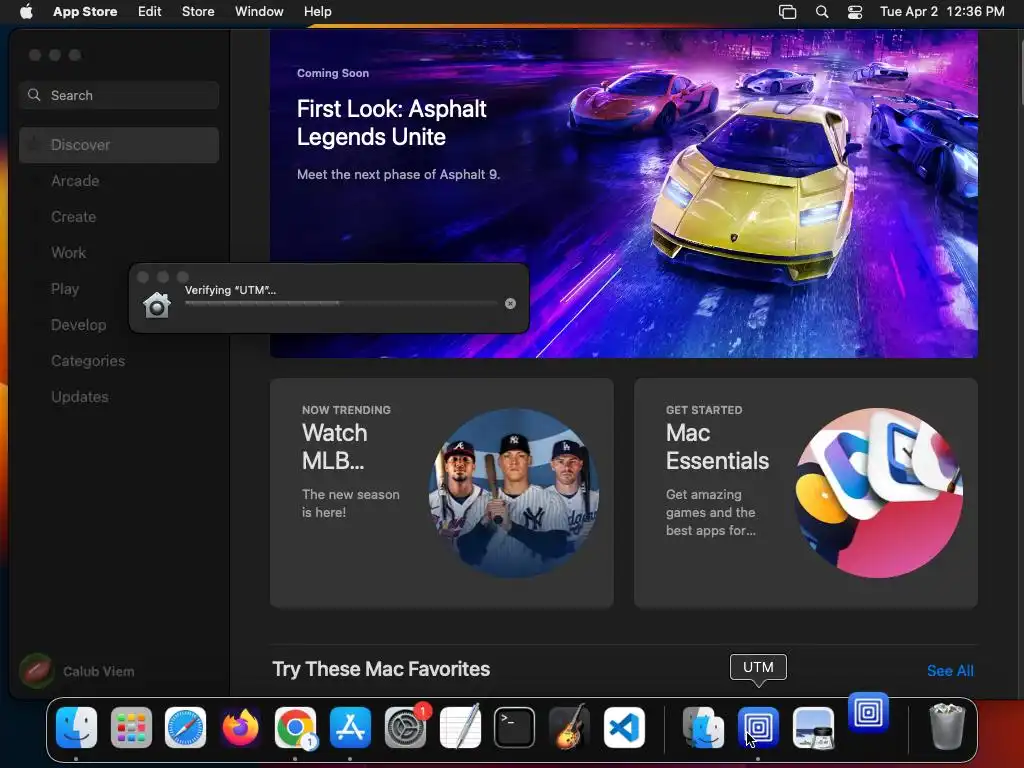Launch Firefox from the dock
Screen dimensions: 1024x768
coord(240,728)
